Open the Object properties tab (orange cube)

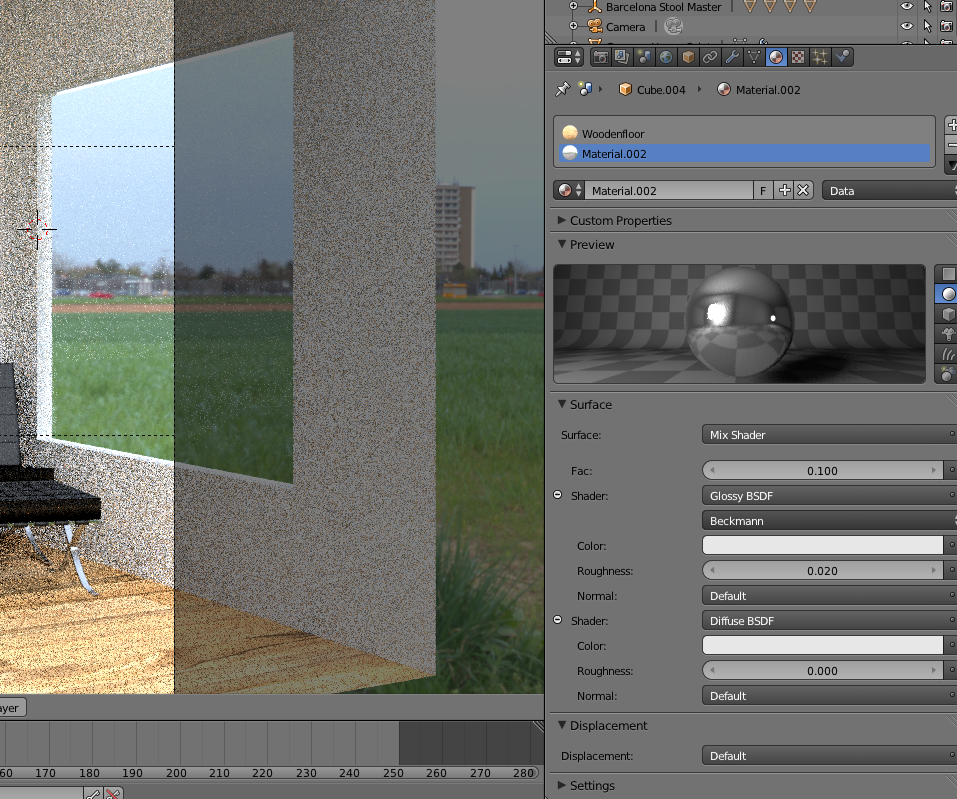(x=688, y=57)
